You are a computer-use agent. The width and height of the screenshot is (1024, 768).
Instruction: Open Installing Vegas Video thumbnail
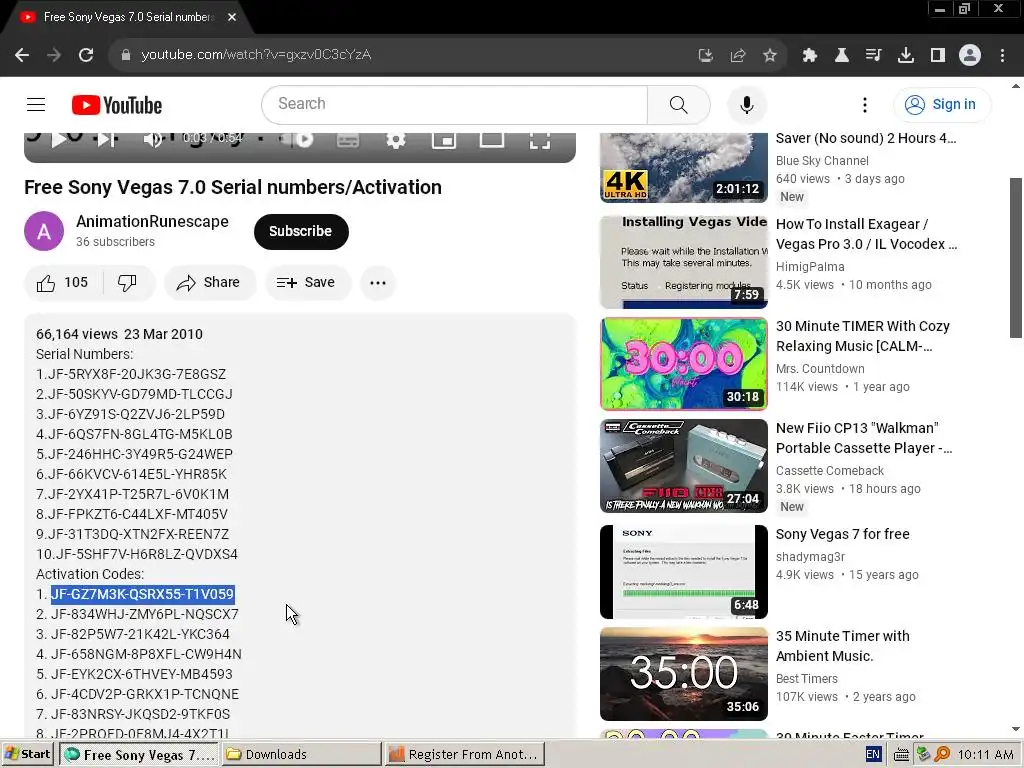point(684,262)
